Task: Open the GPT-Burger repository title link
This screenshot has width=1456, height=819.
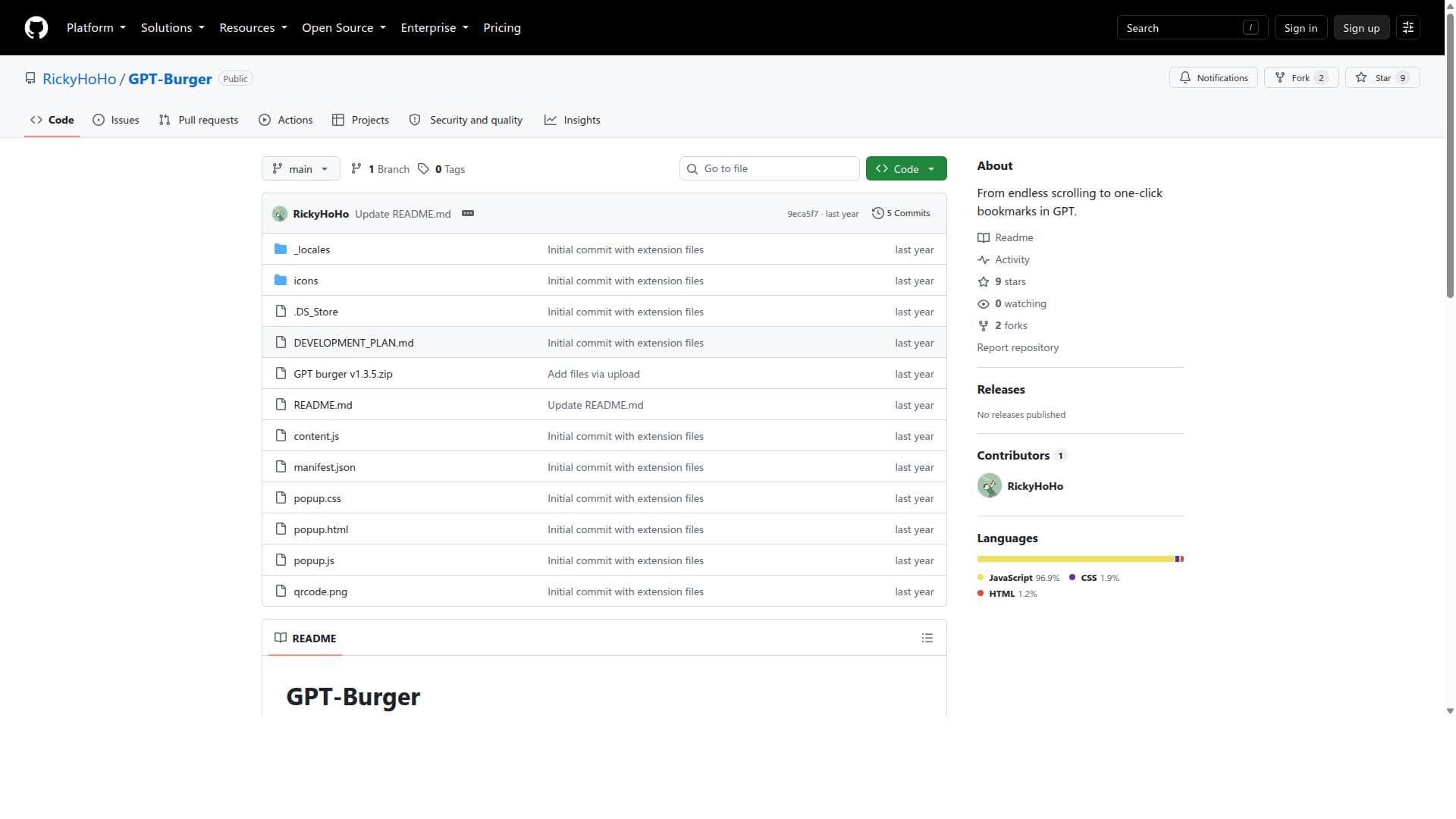Action: coord(170,79)
